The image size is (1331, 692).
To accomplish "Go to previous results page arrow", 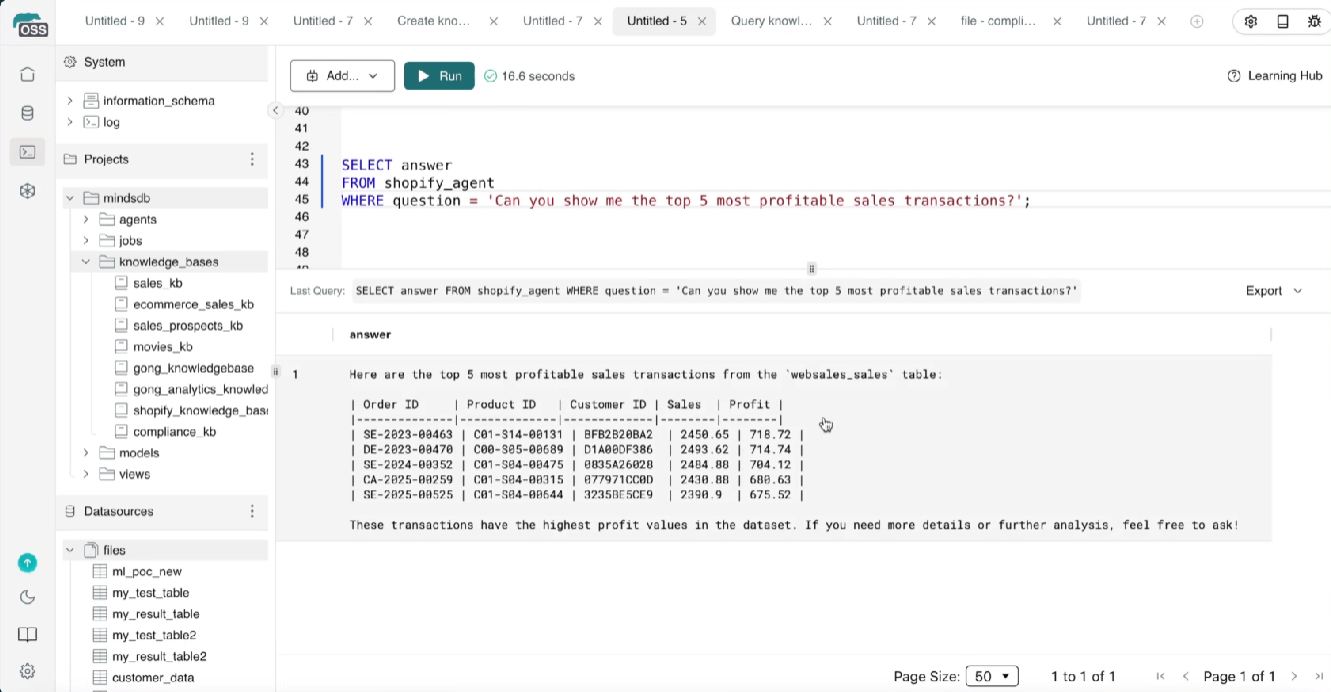I will pos(1185,677).
